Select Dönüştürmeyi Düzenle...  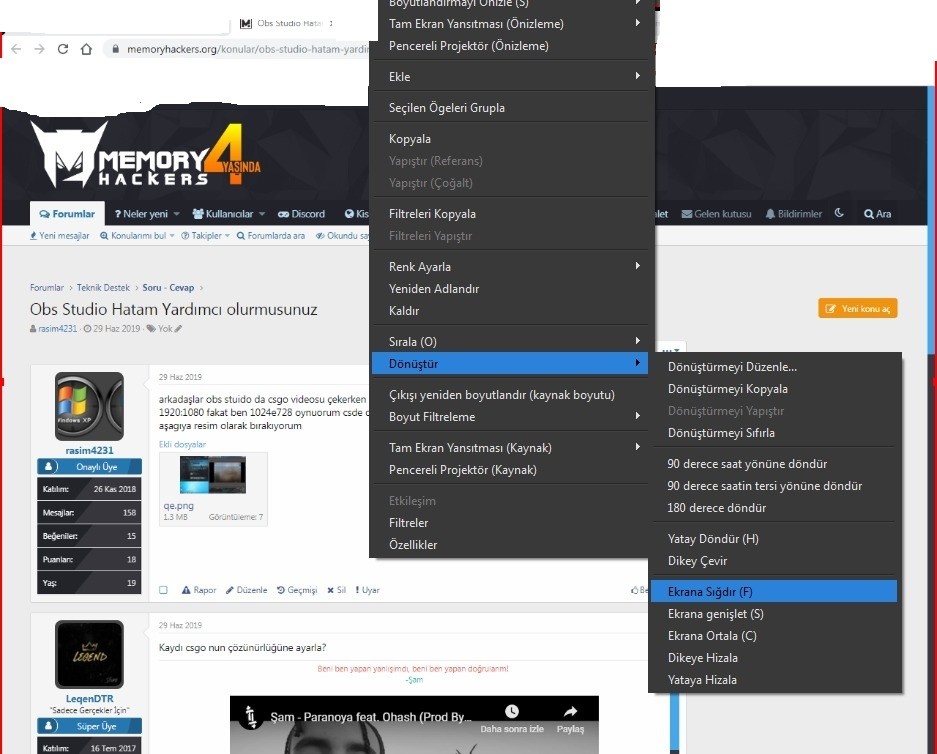coord(774,367)
